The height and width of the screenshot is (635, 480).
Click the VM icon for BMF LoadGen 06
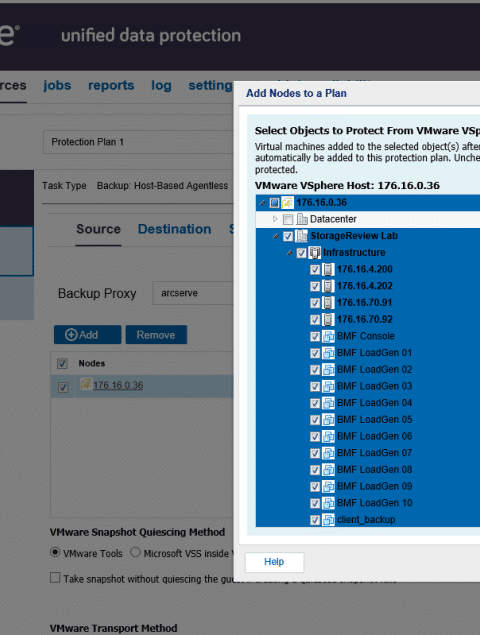328,436
